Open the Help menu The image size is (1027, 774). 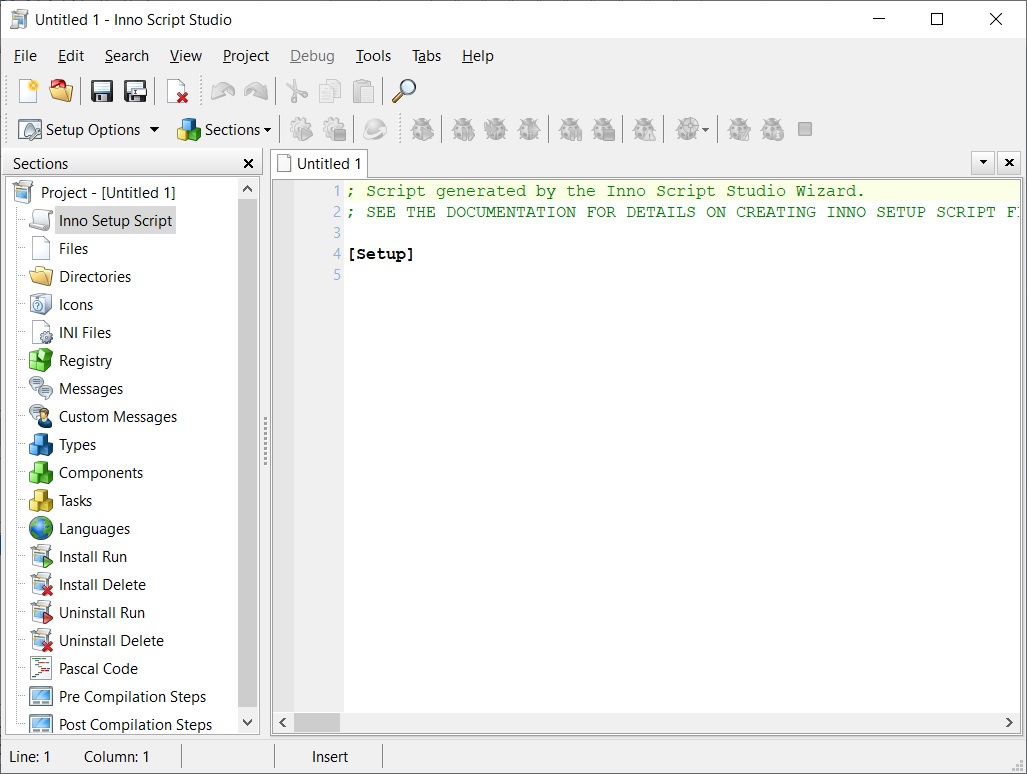click(477, 56)
